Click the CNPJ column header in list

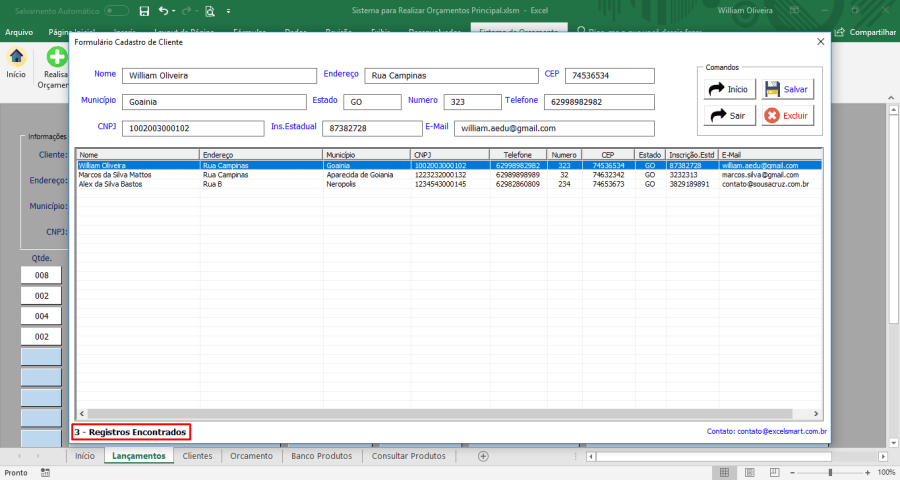click(x=450, y=154)
